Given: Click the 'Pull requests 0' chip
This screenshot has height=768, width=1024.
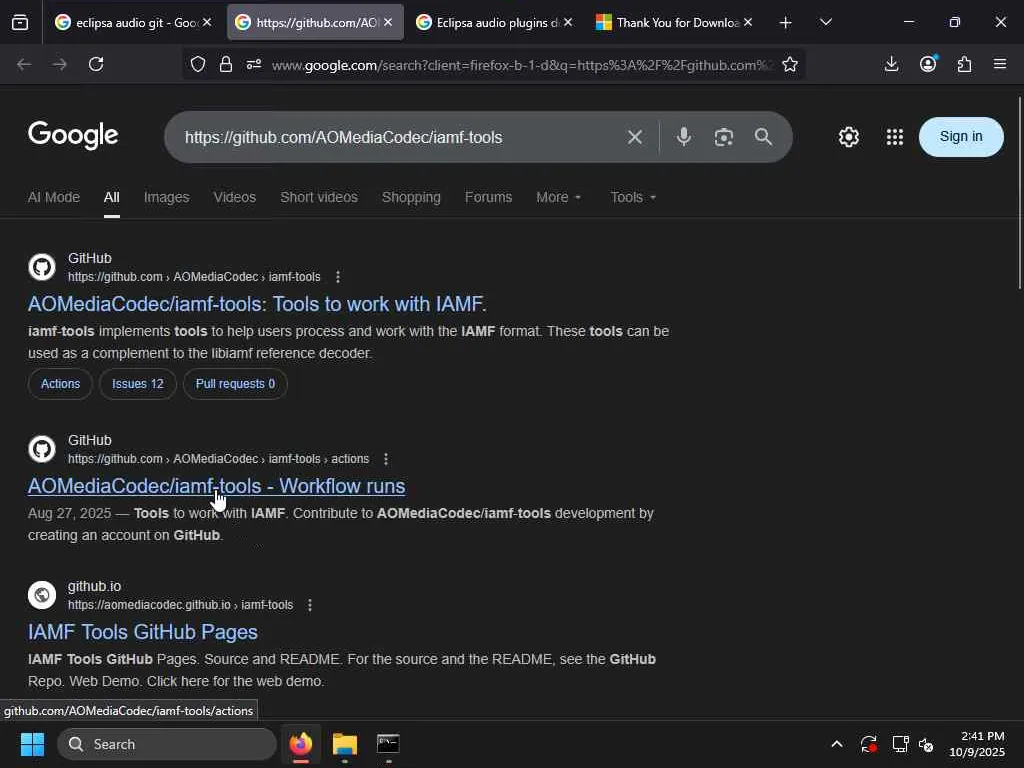Looking at the screenshot, I should pos(235,384).
